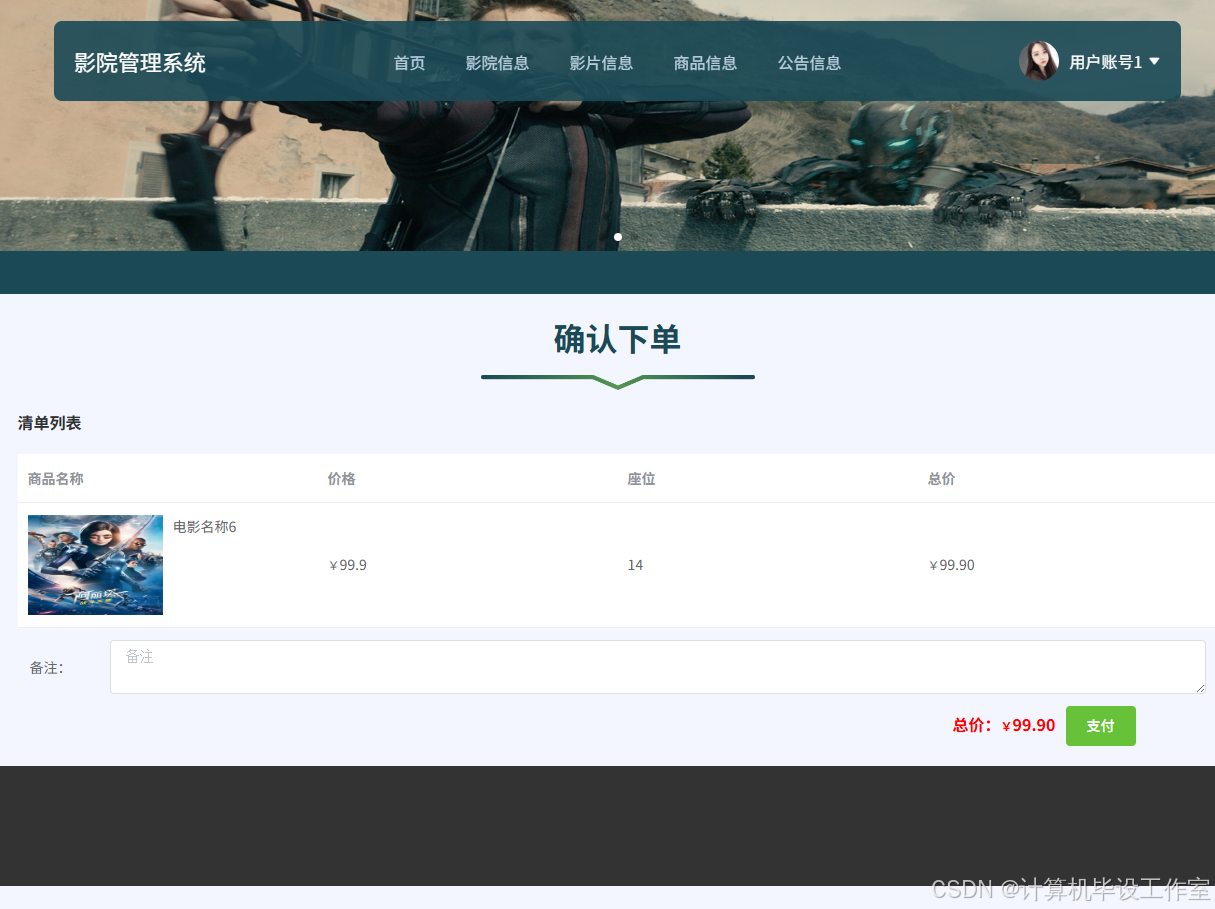
Task: Open 影院信息 in the navigation bar
Action: coord(497,63)
